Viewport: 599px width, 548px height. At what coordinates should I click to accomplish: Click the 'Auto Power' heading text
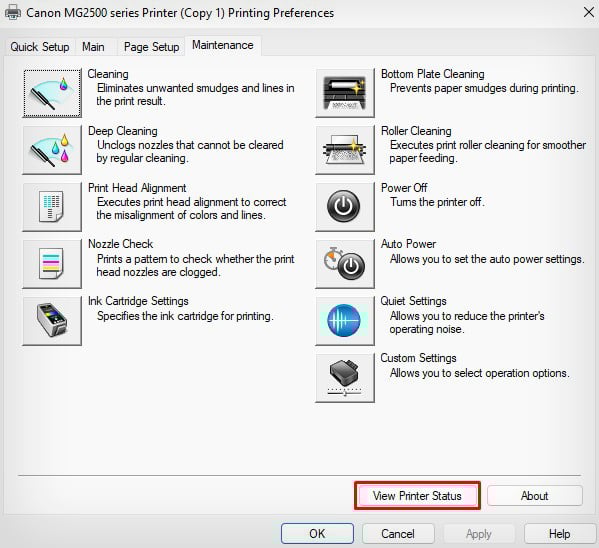[x=408, y=244]
